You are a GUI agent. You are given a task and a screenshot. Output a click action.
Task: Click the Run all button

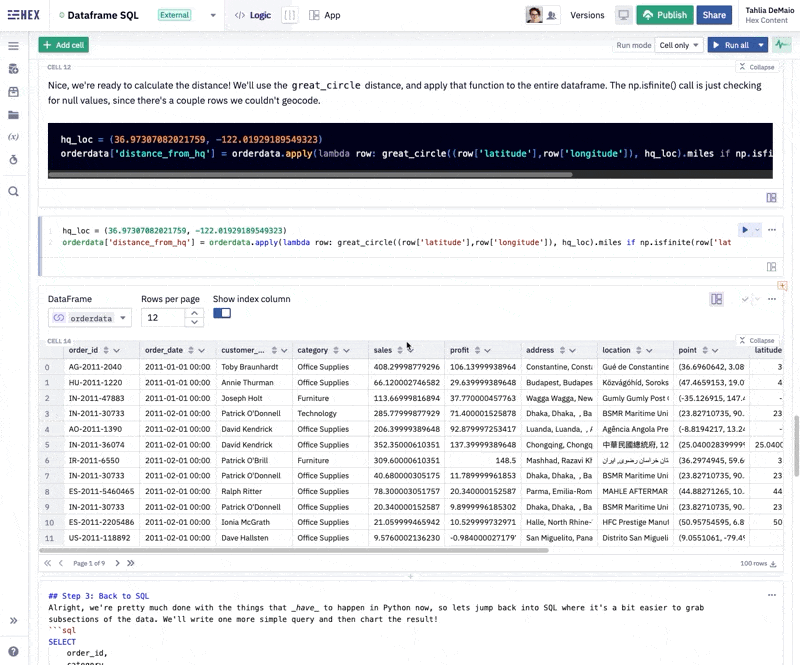coord(731,45)
